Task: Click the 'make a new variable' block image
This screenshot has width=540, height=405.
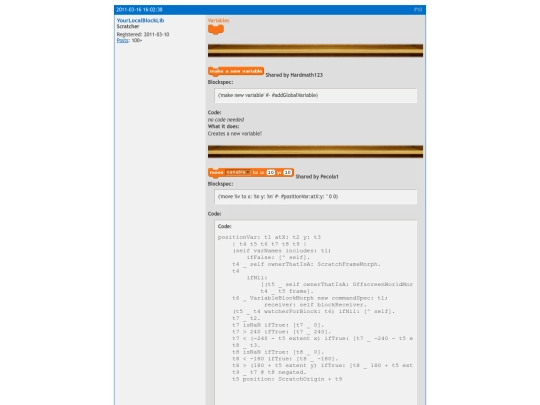Action: pos(236,71)
